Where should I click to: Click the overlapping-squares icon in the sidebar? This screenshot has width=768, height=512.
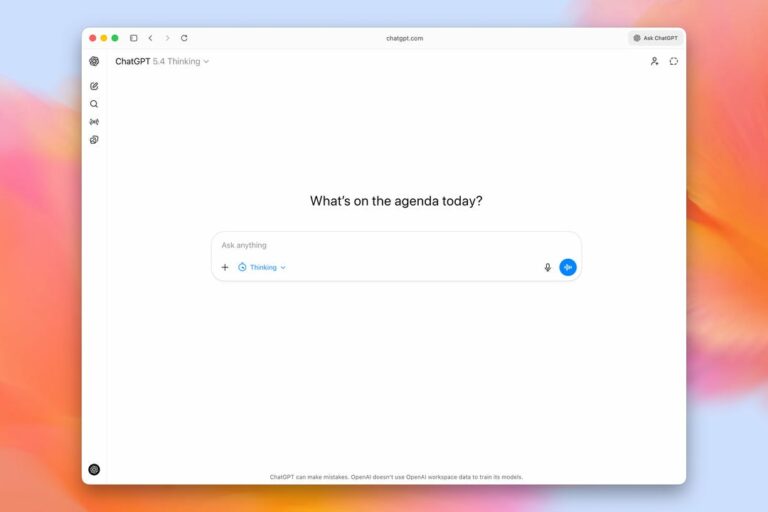click(94, 140)
